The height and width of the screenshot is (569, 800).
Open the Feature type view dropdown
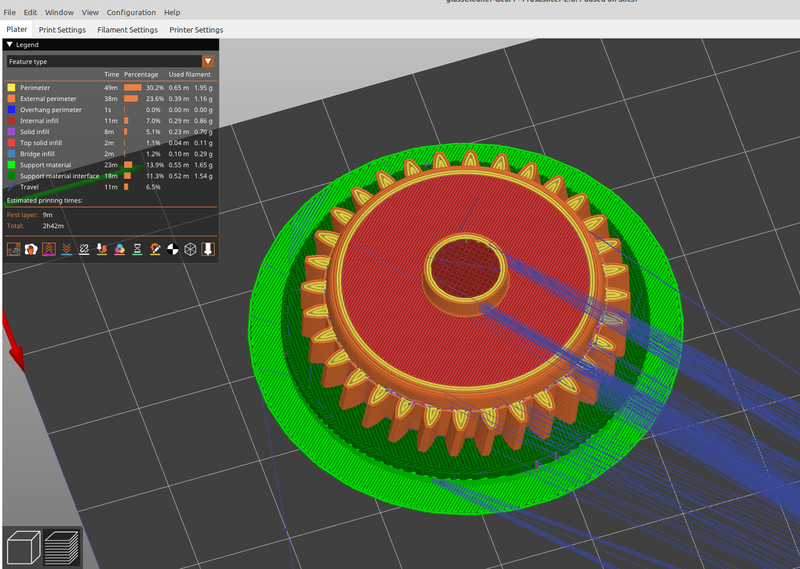tap(110, 61)
